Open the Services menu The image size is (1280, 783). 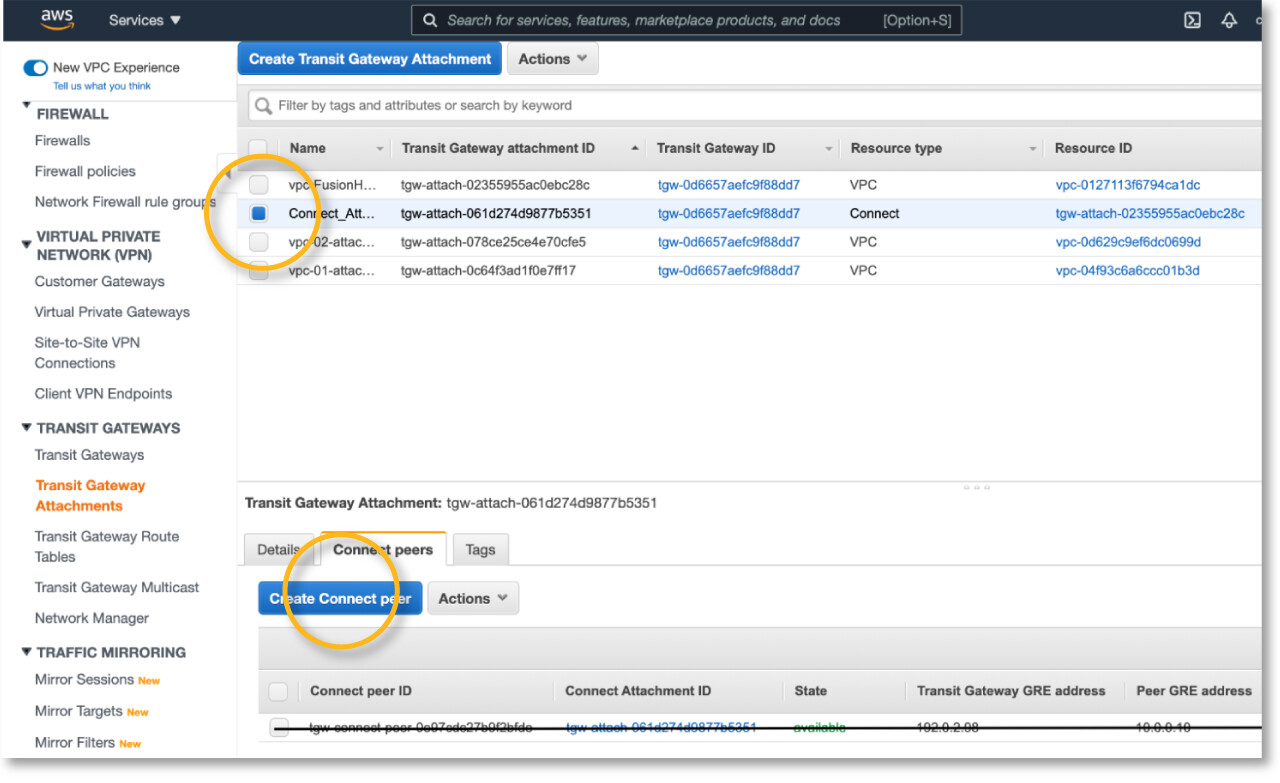tap(145, 20)
